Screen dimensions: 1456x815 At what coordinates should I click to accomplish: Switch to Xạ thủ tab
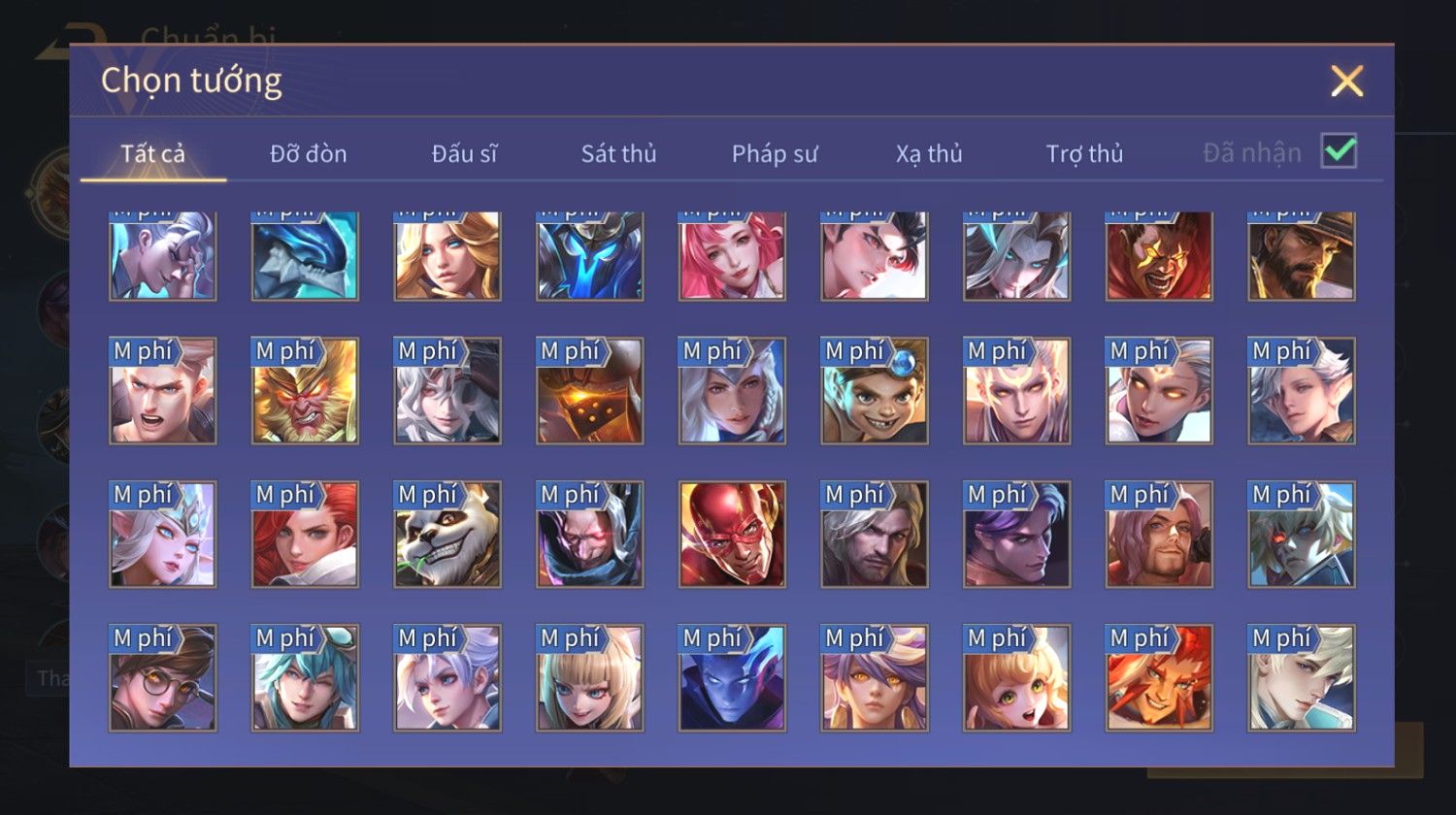[929, 153]
